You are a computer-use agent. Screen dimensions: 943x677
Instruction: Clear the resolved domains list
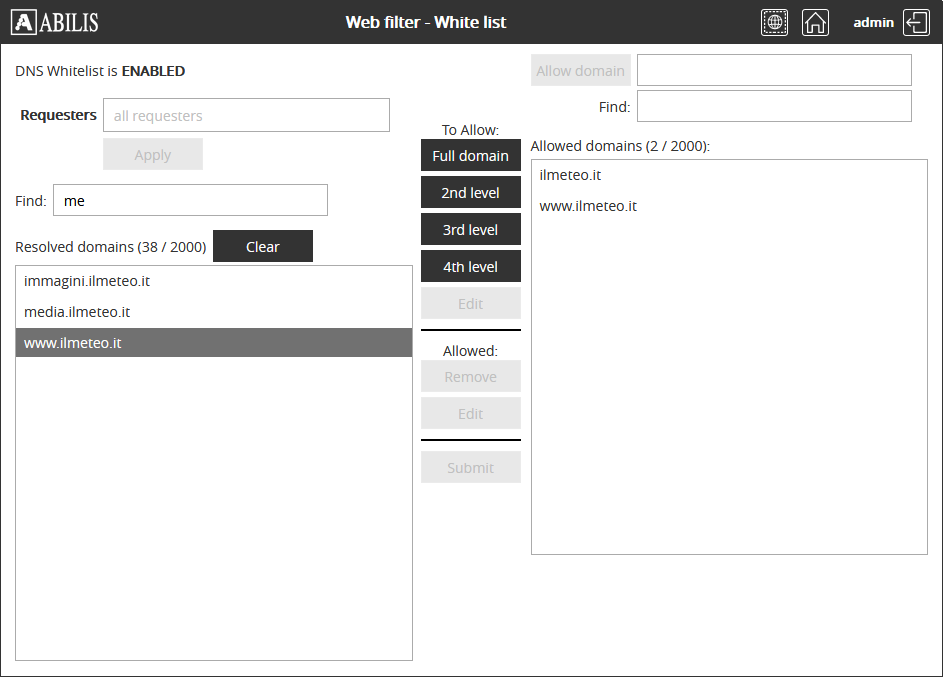tap(262, 247)
